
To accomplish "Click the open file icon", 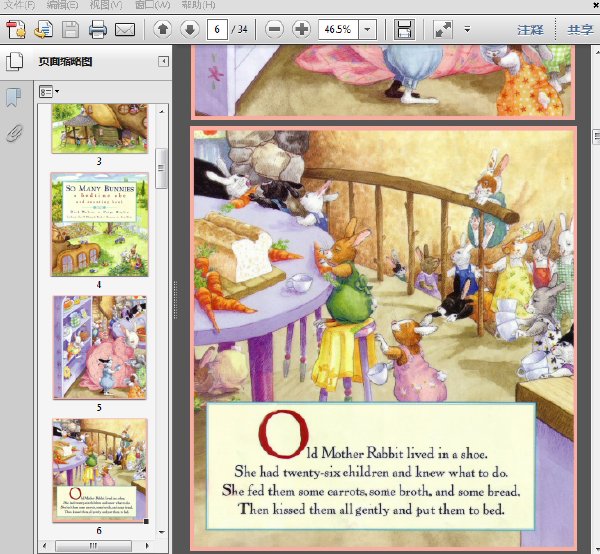I will (x=43, y=29).
